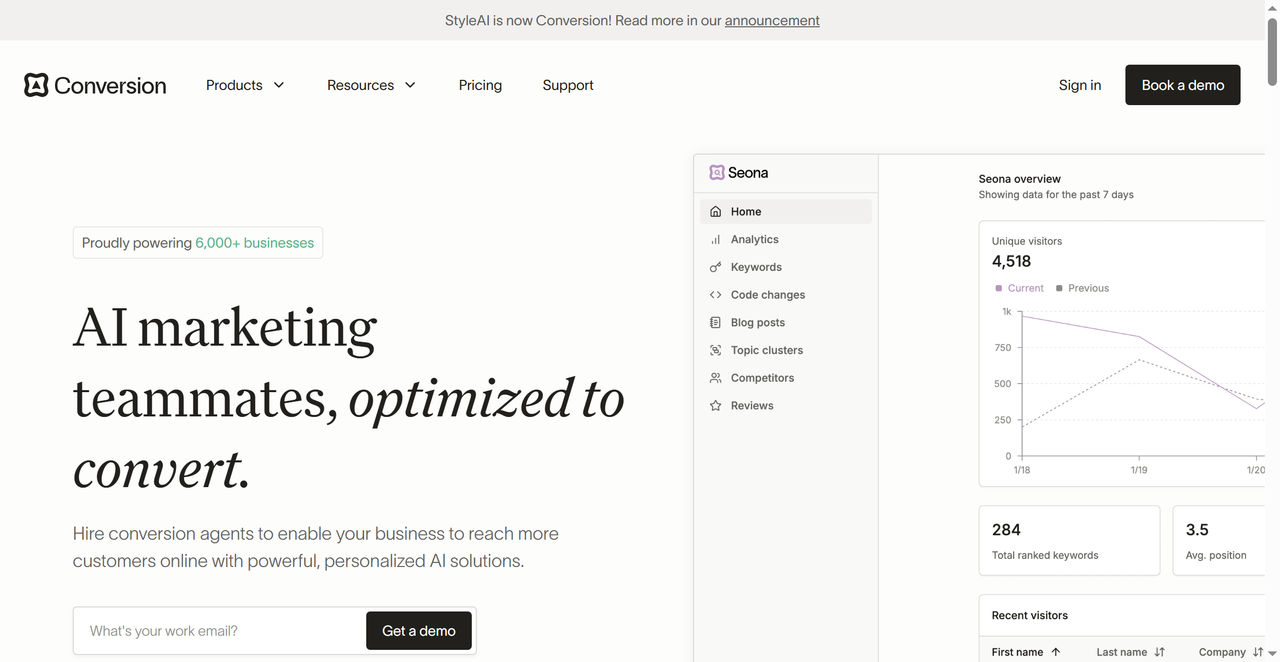The height and width of the screenshot is (662, 1280).
Task: Click the Last name column header
Action: pyautogui.click(x=1131, y=652)
